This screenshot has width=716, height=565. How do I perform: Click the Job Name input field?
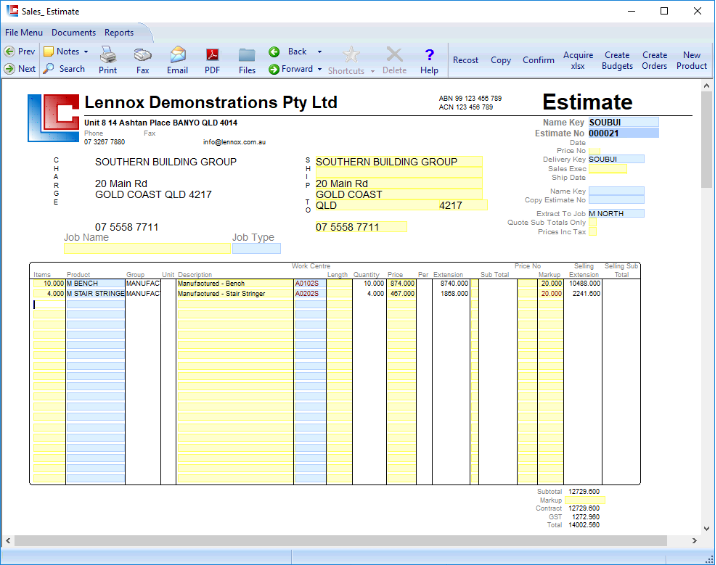146,249
